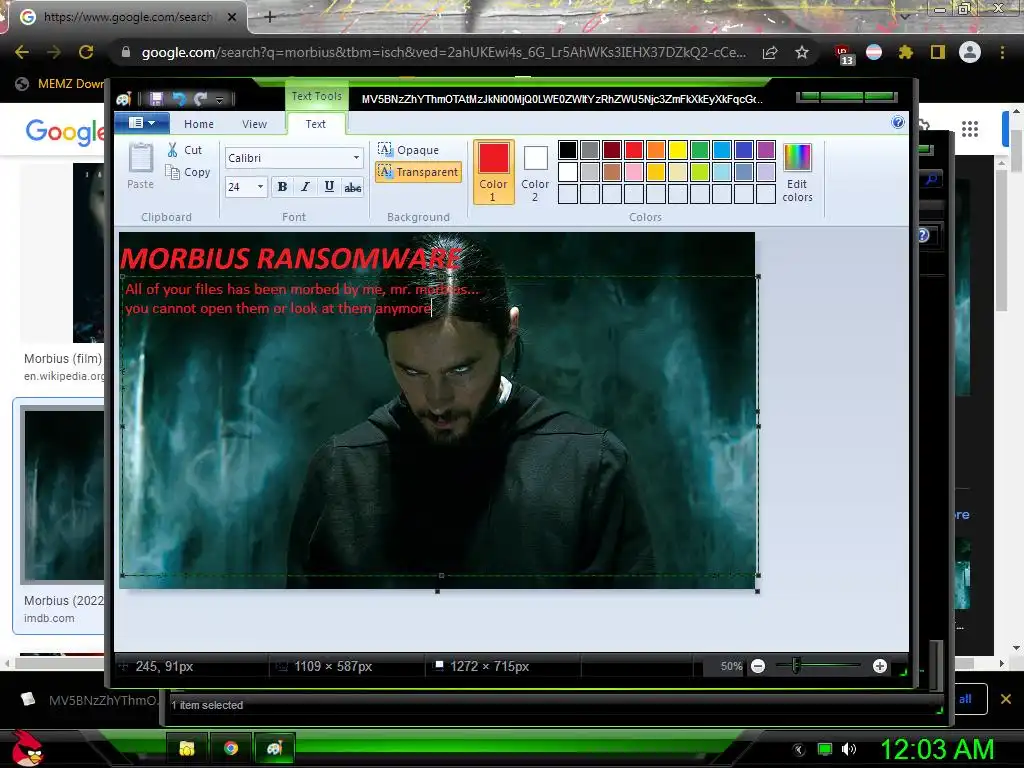Select the Text ribbon tab

[315, 124]
